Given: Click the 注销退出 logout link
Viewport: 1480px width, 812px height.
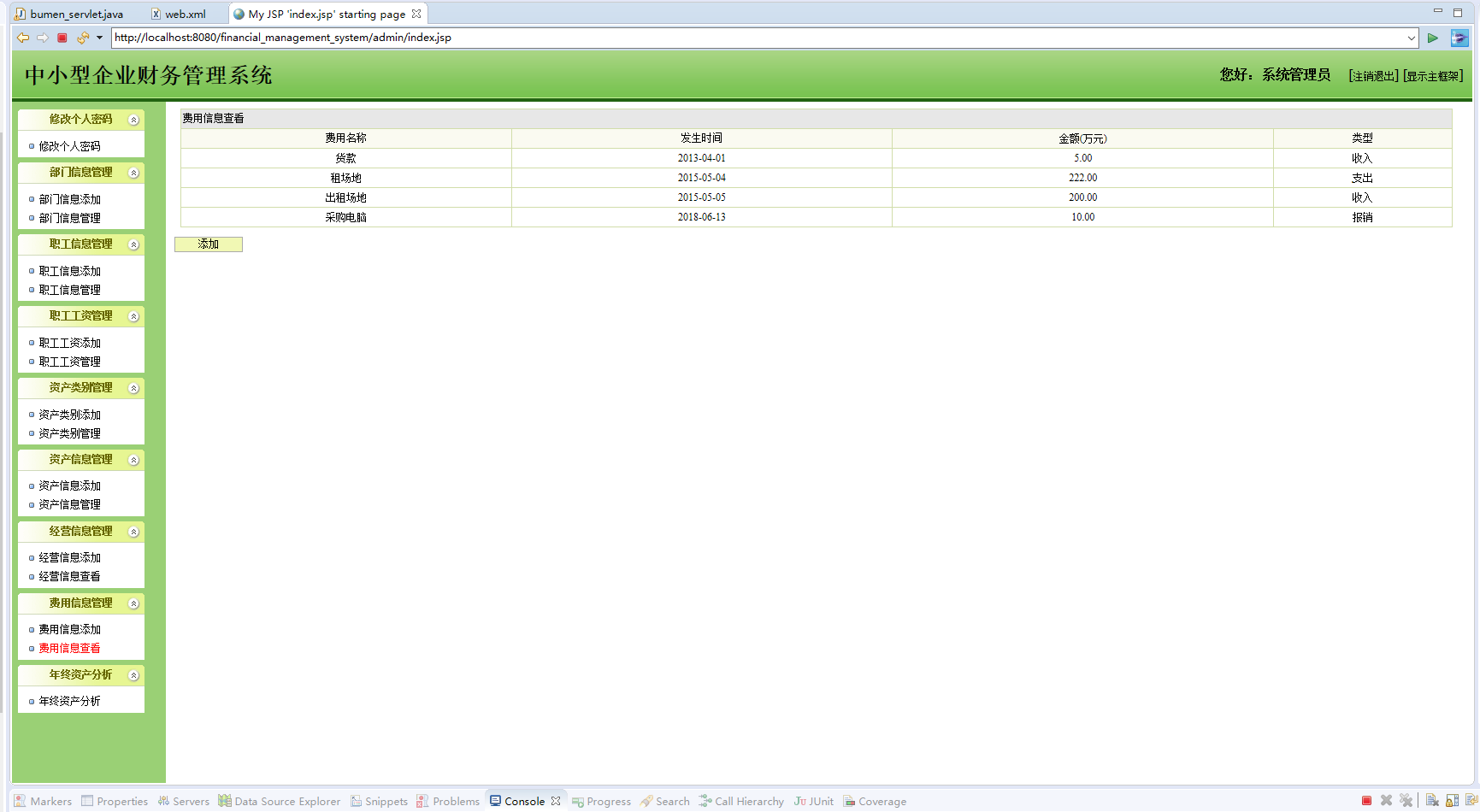Looking at the screenshot, I should (1373, 76).
